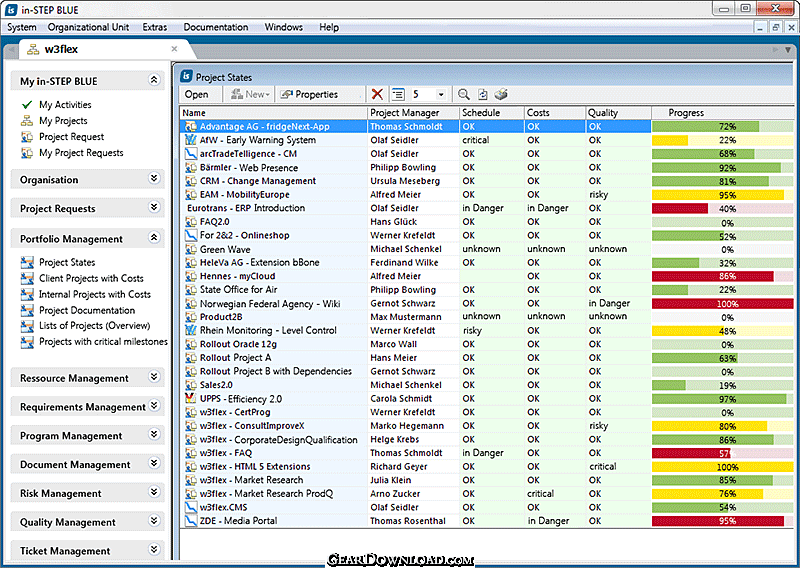Open the level dropdown showing 5
Viewport: 800px width, 568px height.
441,94
